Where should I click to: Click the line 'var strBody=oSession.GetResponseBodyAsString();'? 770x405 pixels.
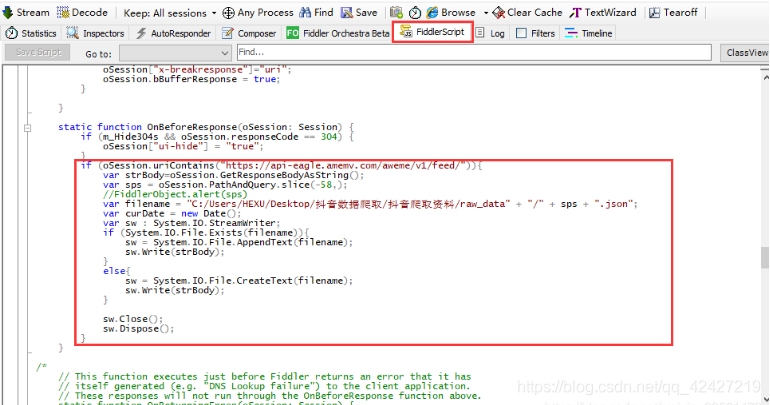pos(234,175)
